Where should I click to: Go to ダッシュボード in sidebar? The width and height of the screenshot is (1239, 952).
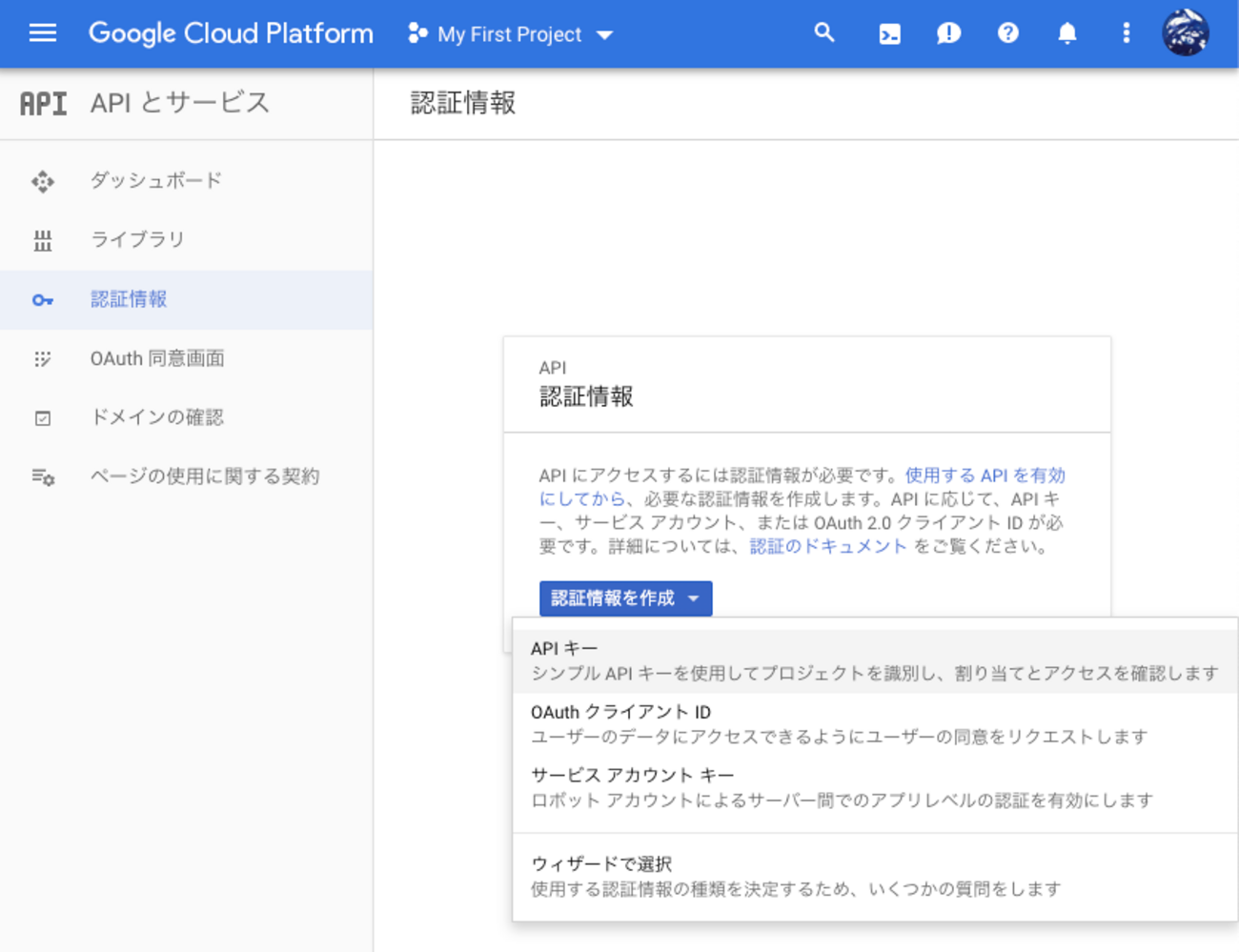coord(187,180)
